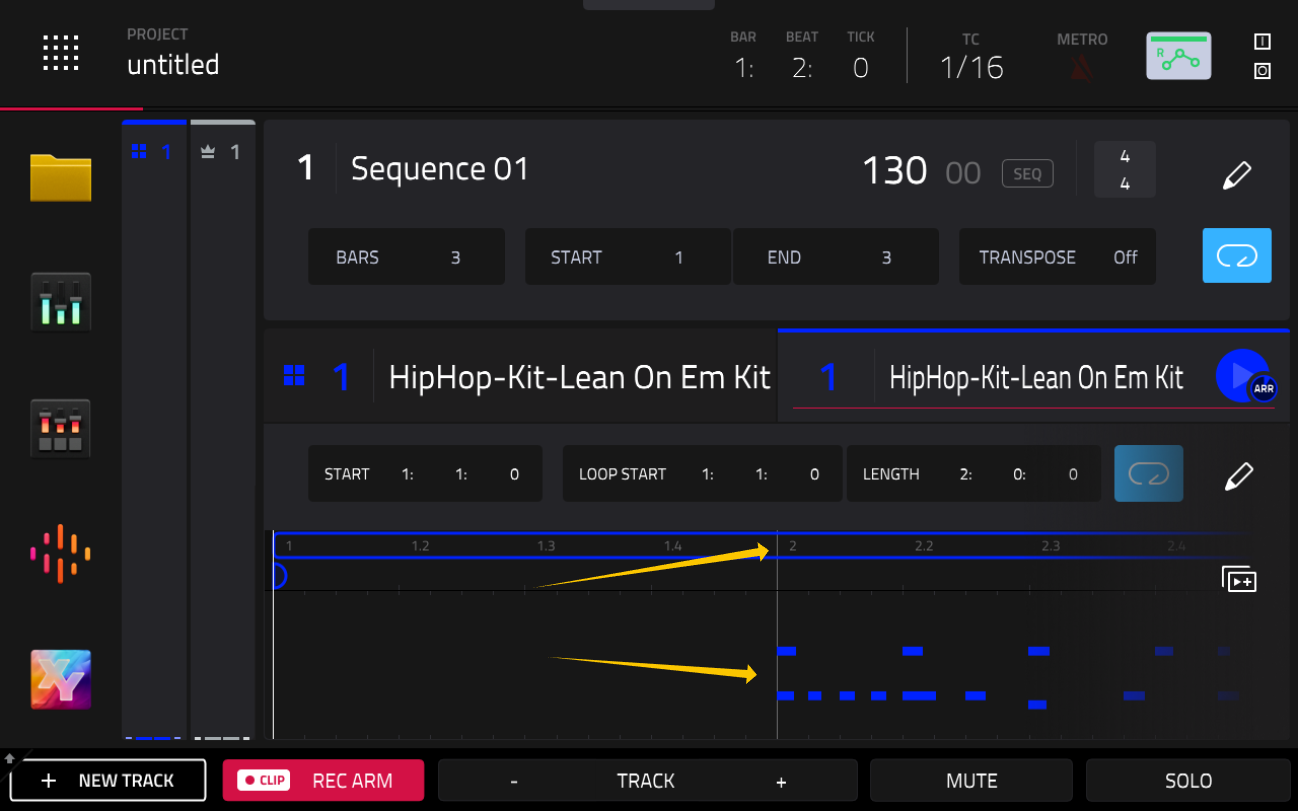The width and height of the screenshot is (1298, 811).
Task: Click the REC ARM clip button
Action: 323,780
